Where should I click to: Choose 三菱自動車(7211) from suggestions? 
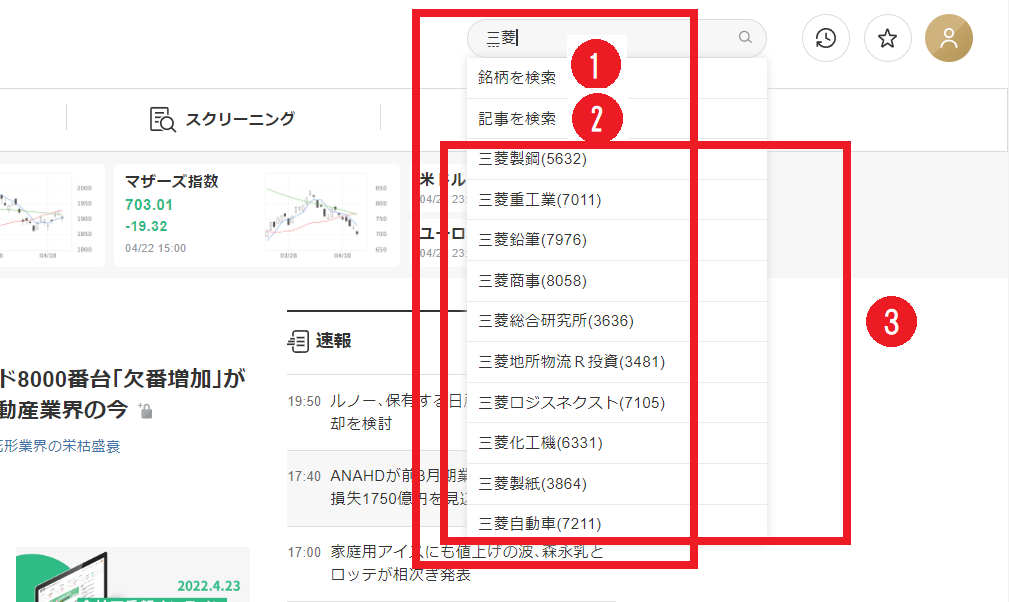click(616, 524)
